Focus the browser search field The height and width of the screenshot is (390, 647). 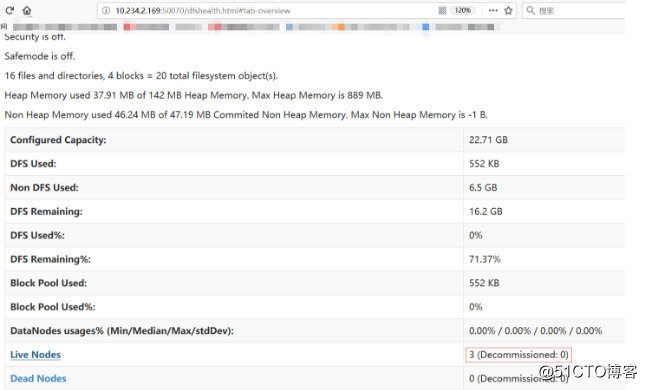(574, 11)
